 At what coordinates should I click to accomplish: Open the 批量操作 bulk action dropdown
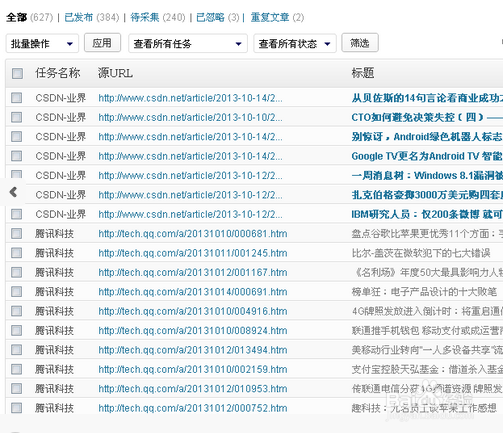tap(42, 43)
